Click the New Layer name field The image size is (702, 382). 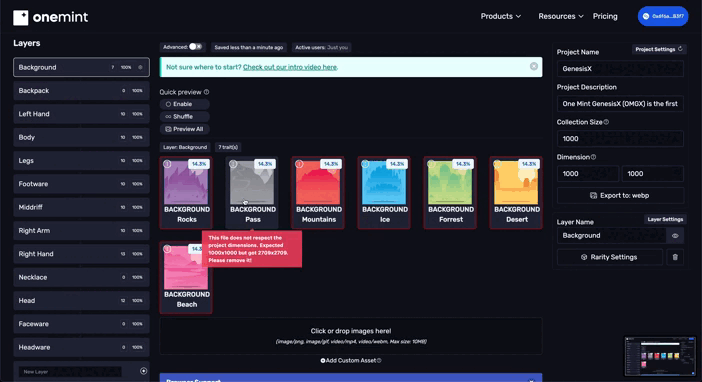(x=70, y=371)
